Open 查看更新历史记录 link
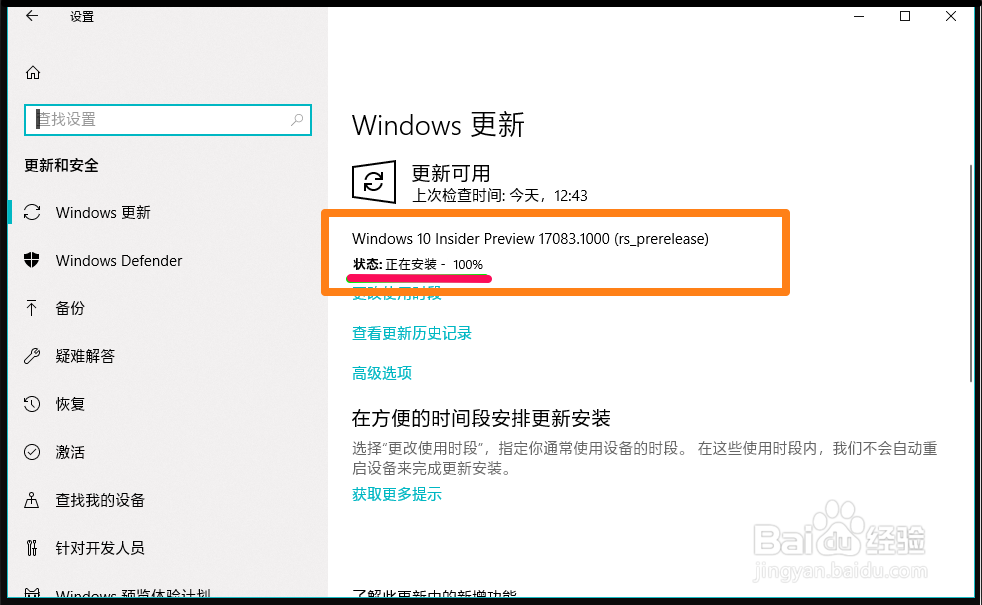This screenshot has height=605, width=982. pyautogui.click(x=411, y=333)
